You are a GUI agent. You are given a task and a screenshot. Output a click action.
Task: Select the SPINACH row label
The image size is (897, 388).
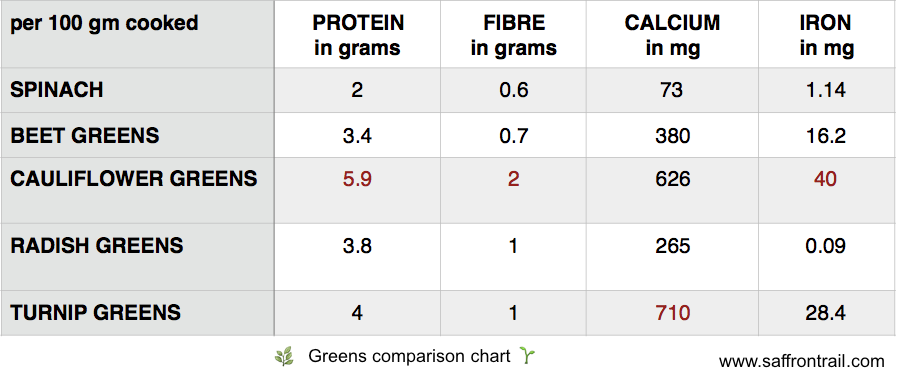[57, 90]
